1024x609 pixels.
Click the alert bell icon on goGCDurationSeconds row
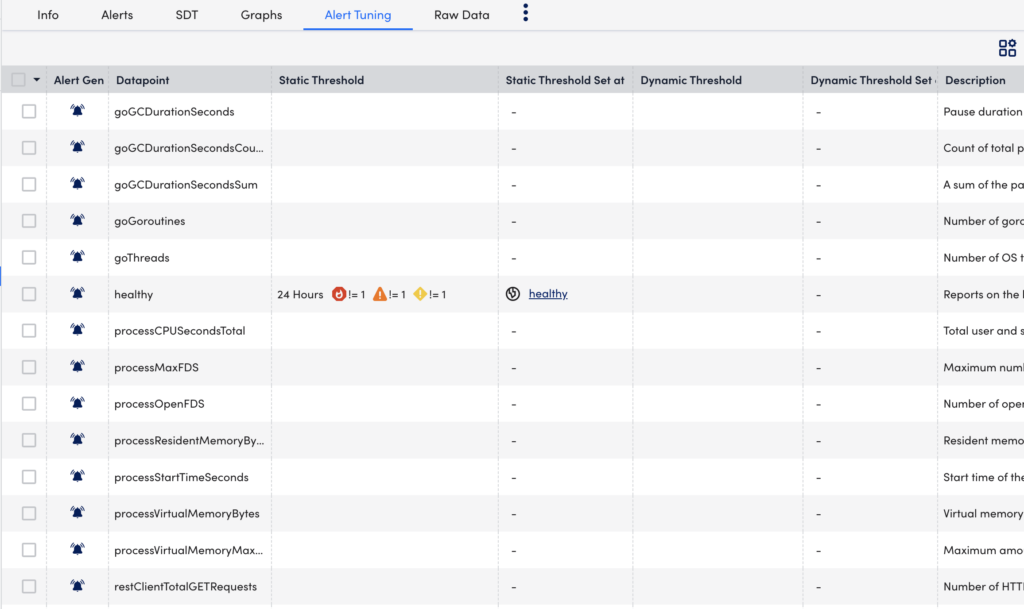(78, 111)
